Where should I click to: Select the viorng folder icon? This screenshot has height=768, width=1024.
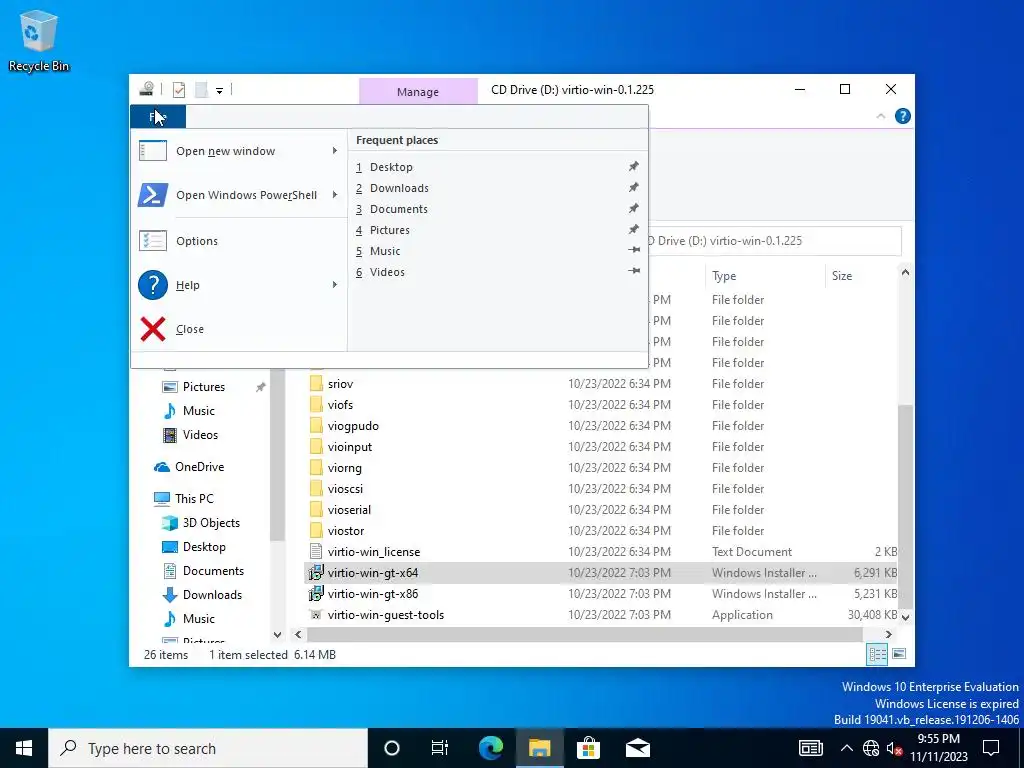click(316, 468)
